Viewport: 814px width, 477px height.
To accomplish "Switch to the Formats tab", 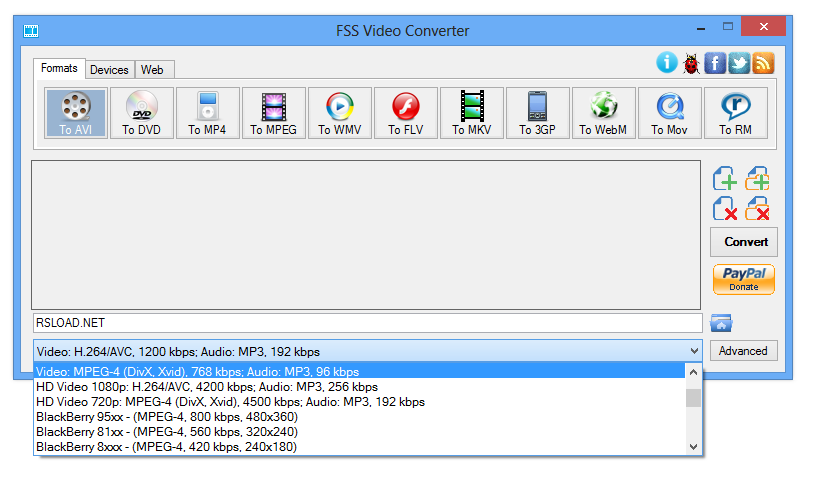I will tap(59, 69).
